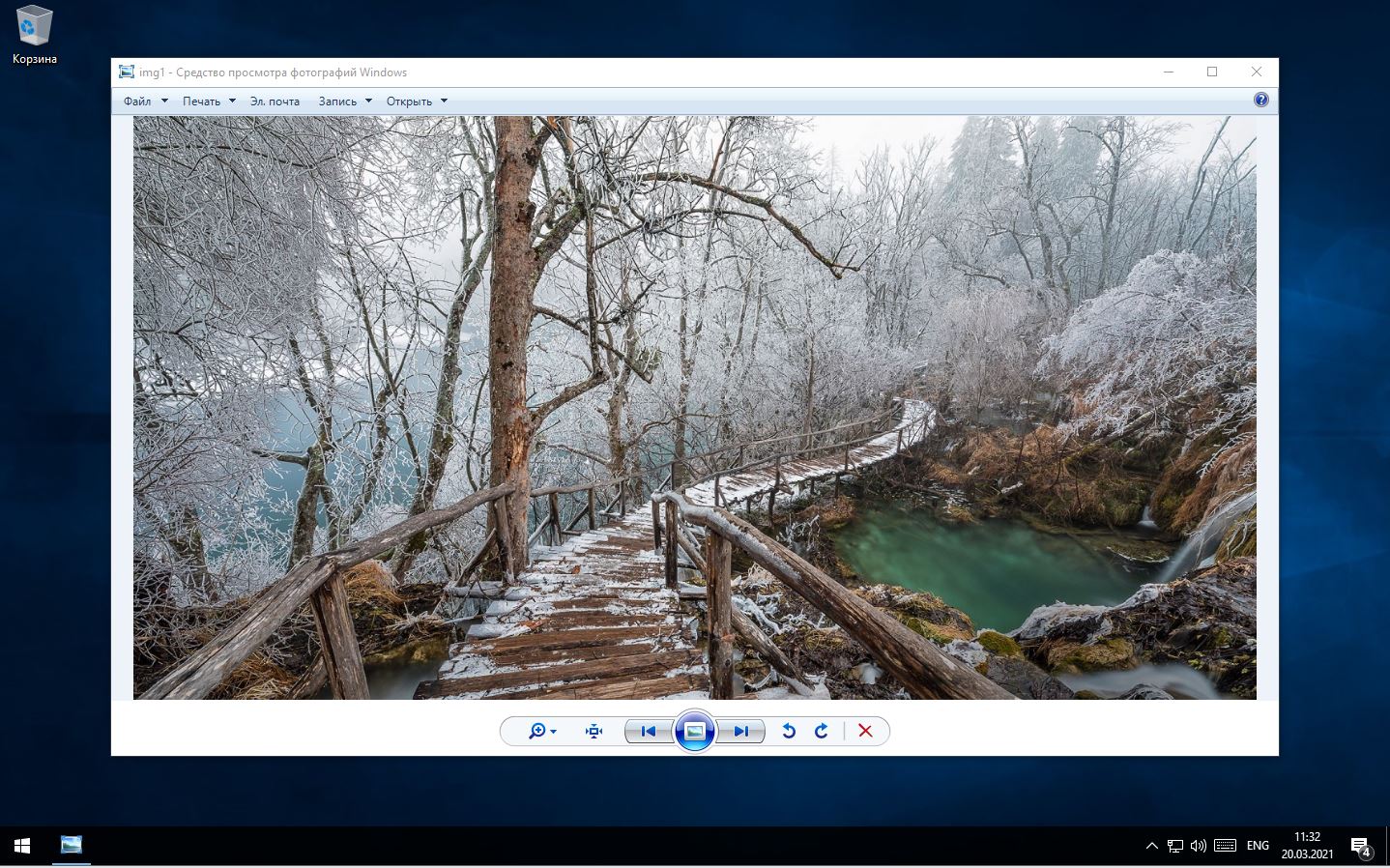1390x868 pixels.
Task: Open the volume speaker tray icon
Action: pyautogui.click(x=1199, y=846)
